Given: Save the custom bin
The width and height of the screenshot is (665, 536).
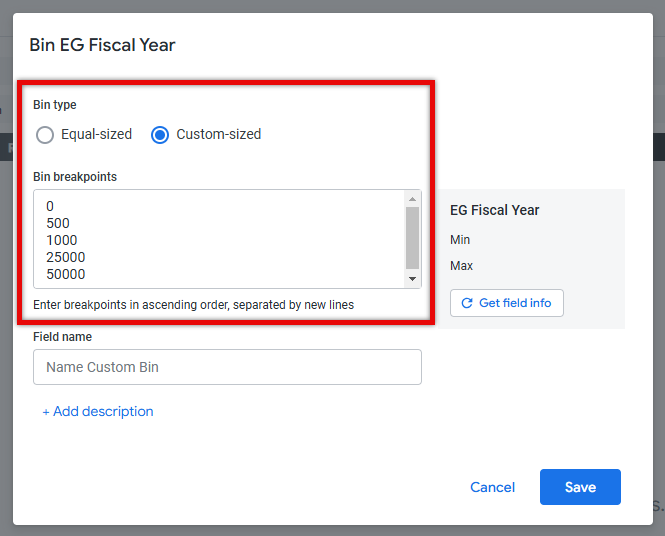Looking at the screenshot, I should point(580,487).
